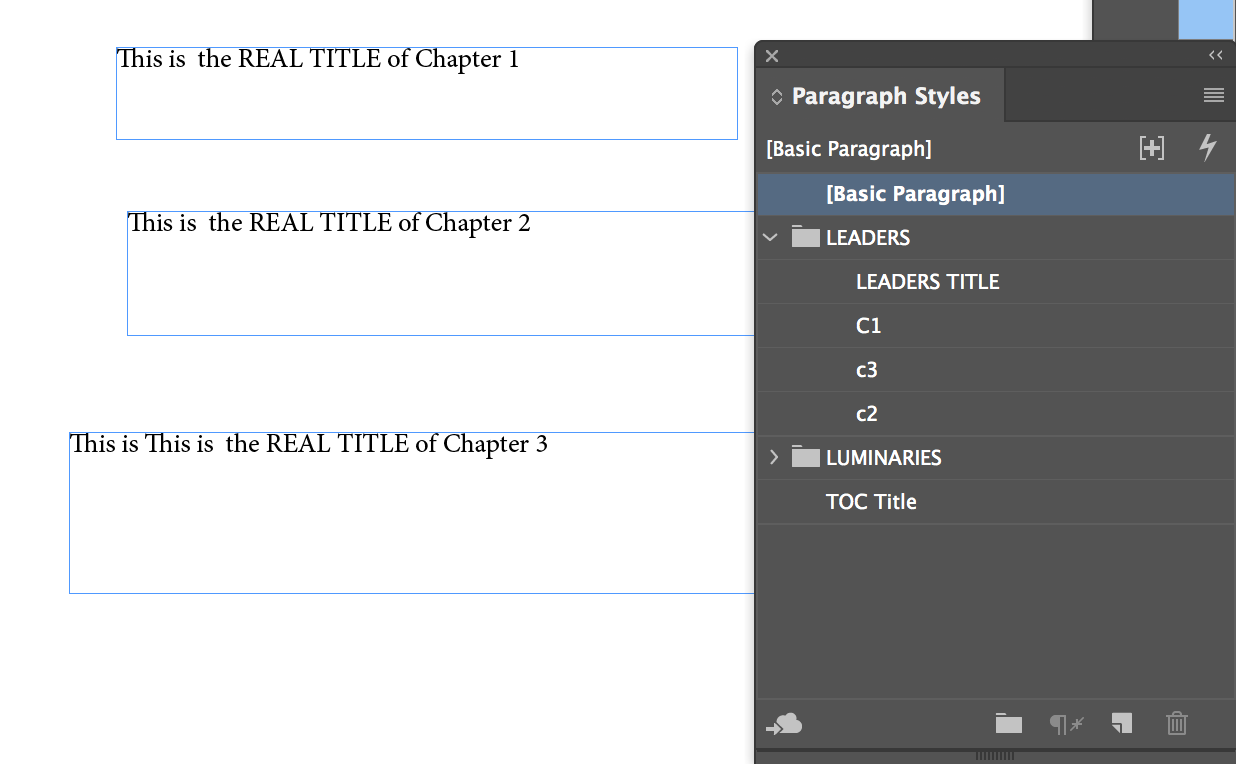The height and width of the screenshot is (764, 1236).
Task: Create a new style group folder
Action: (x=1008, y=724)
